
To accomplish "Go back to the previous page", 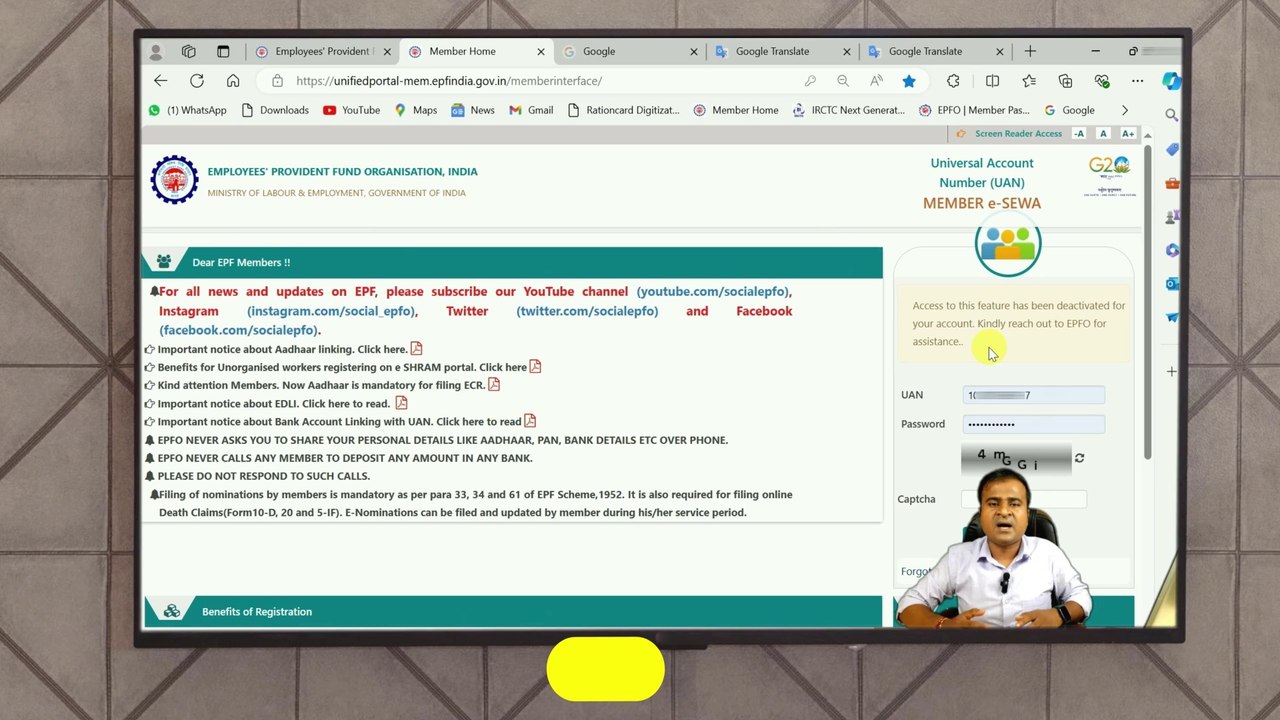I will [161, 81].
